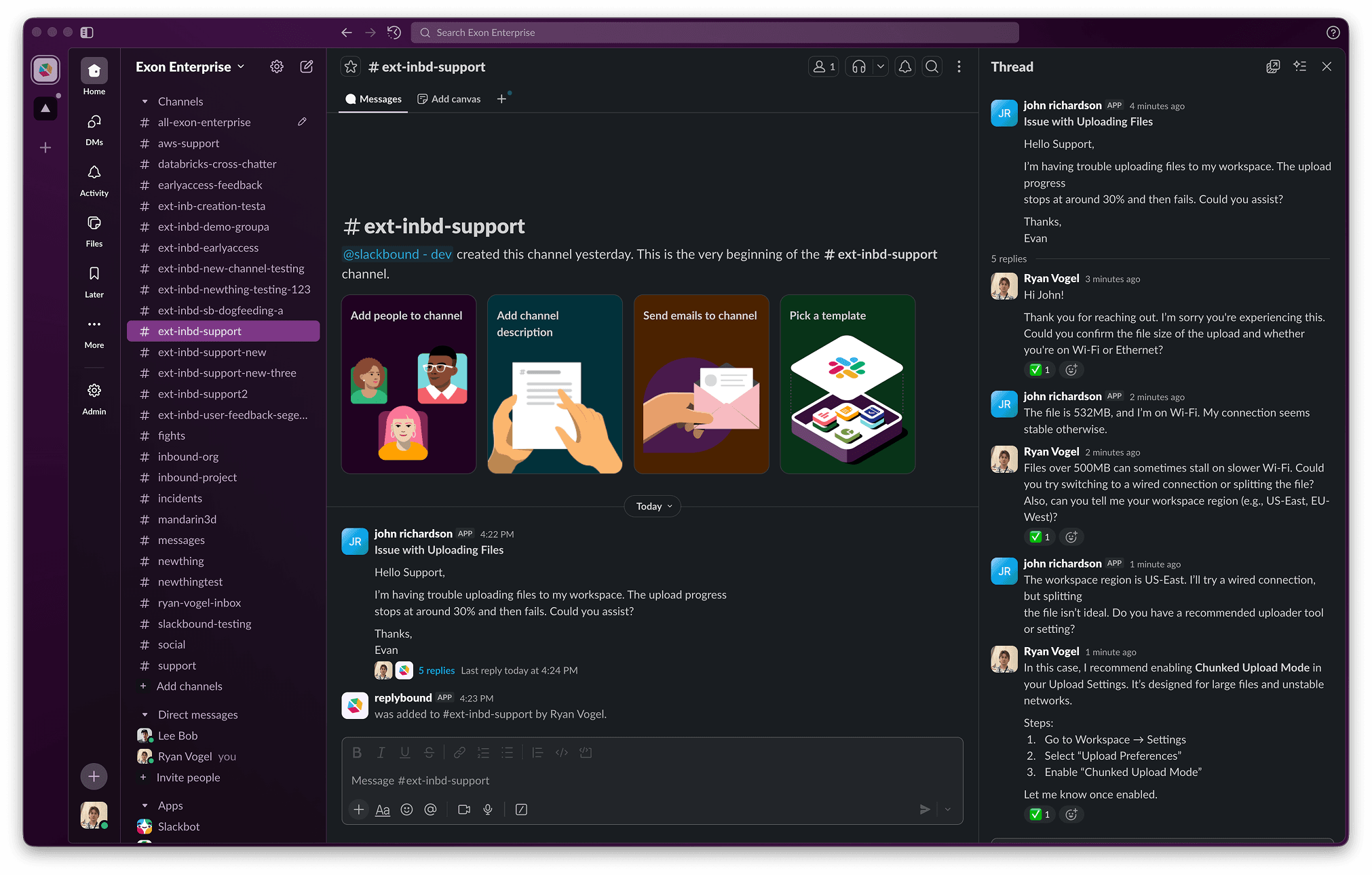Toggle code formatting in composer
Viewport: 1372px width, 875px height.
[x=562, y=752]
